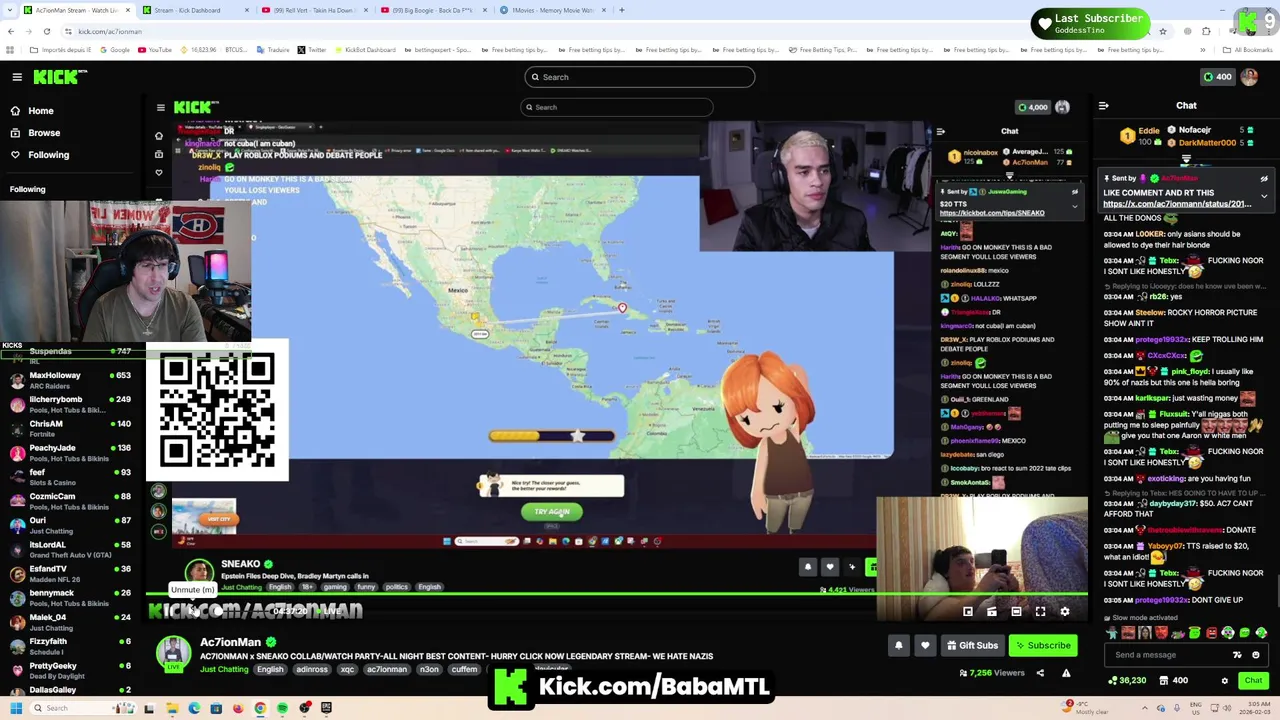Open chat settings gear icon

coord(1224,681)
